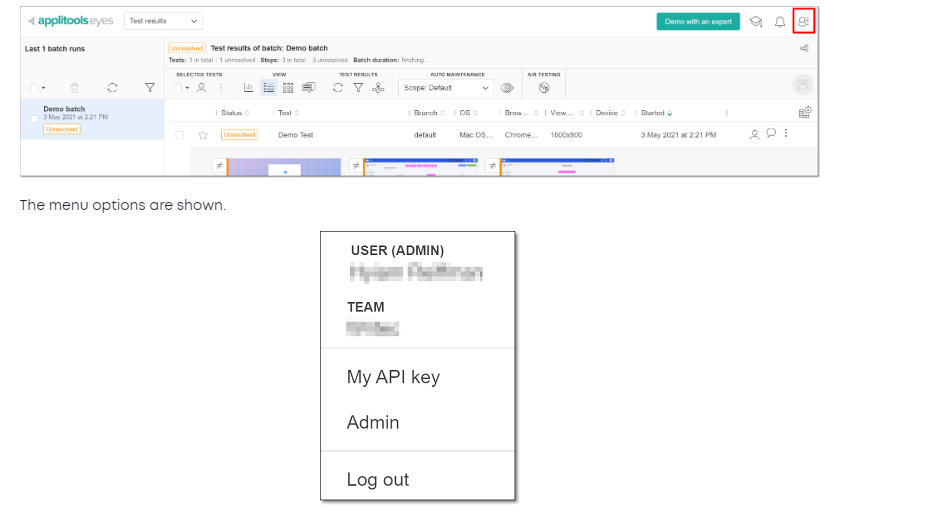Tick the Demo Test row checkbox

pos(180,135)
